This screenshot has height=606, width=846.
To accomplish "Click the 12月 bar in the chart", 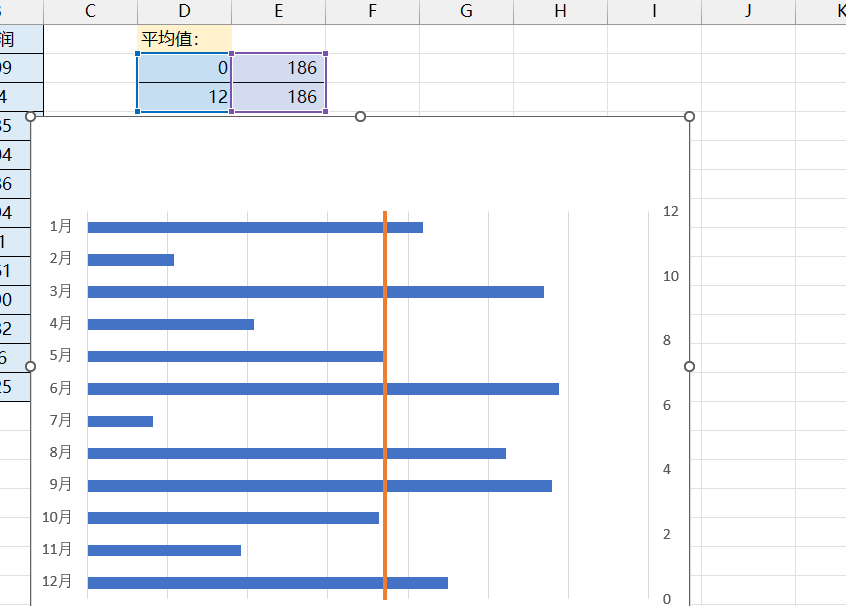I will tap(268, 583).
